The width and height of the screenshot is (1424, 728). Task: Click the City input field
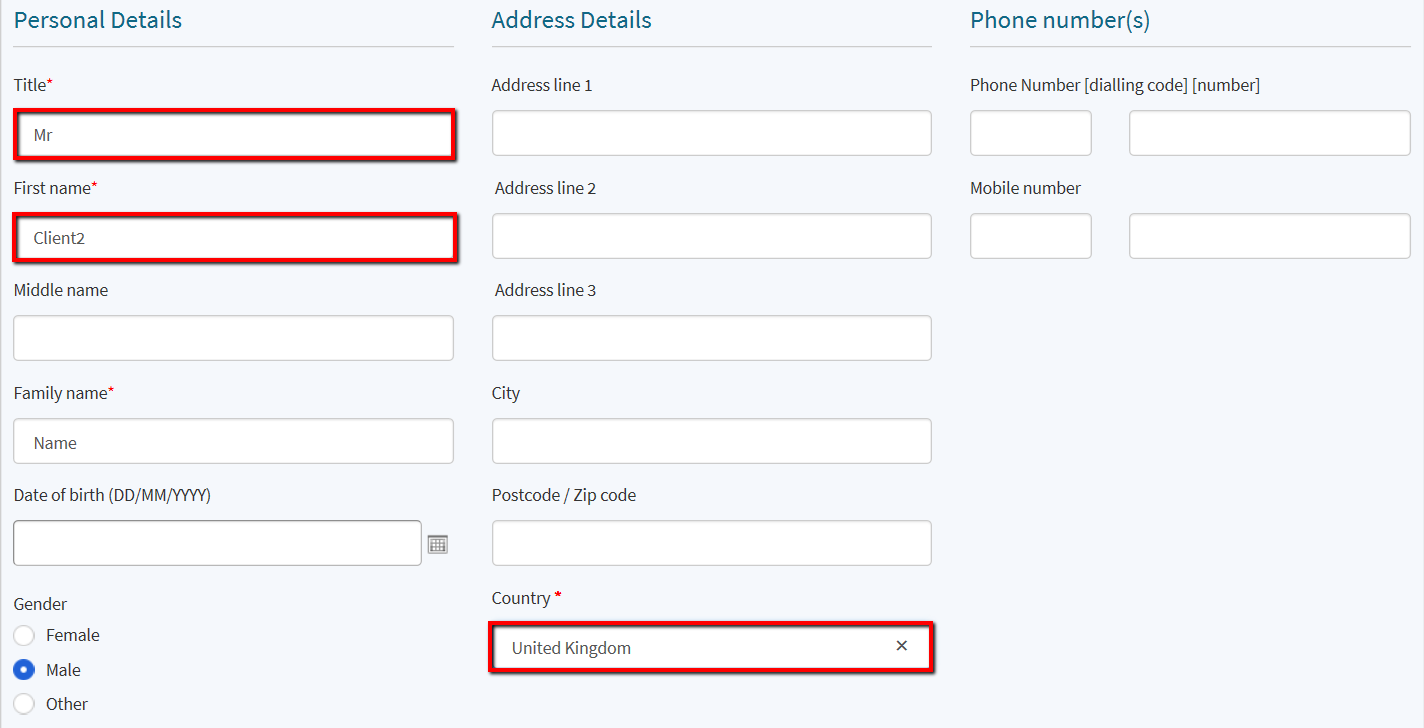click(x=711, y=441)
